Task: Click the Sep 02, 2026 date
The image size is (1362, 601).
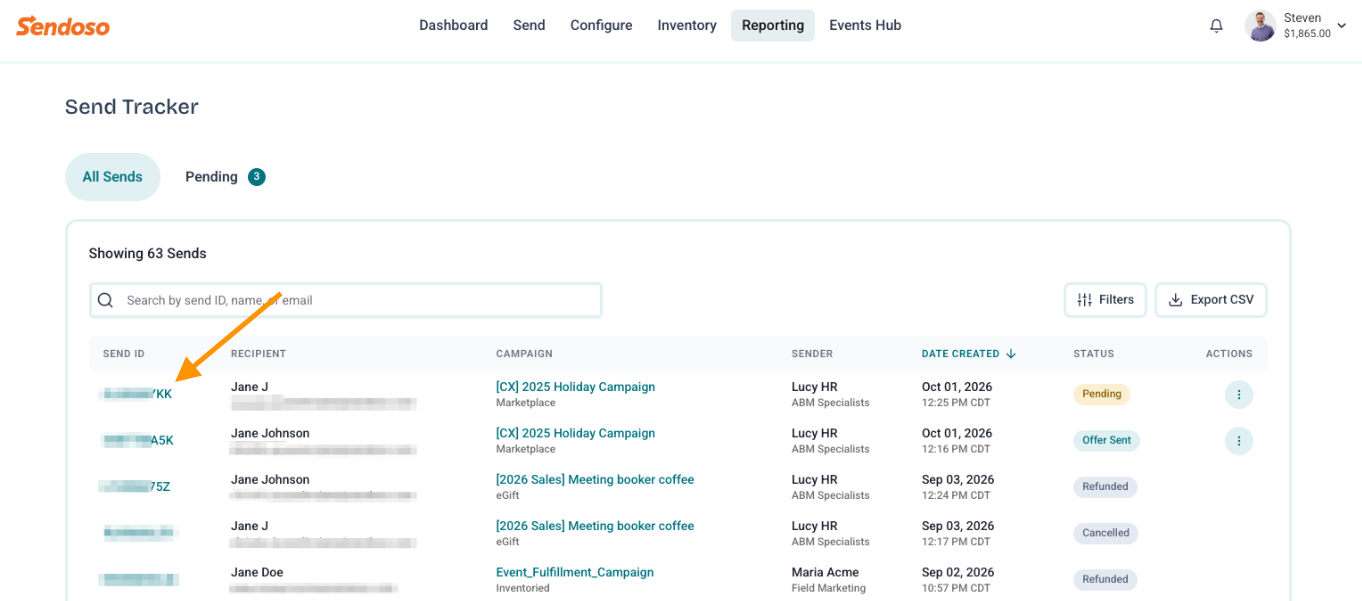Action: [958, 573]
